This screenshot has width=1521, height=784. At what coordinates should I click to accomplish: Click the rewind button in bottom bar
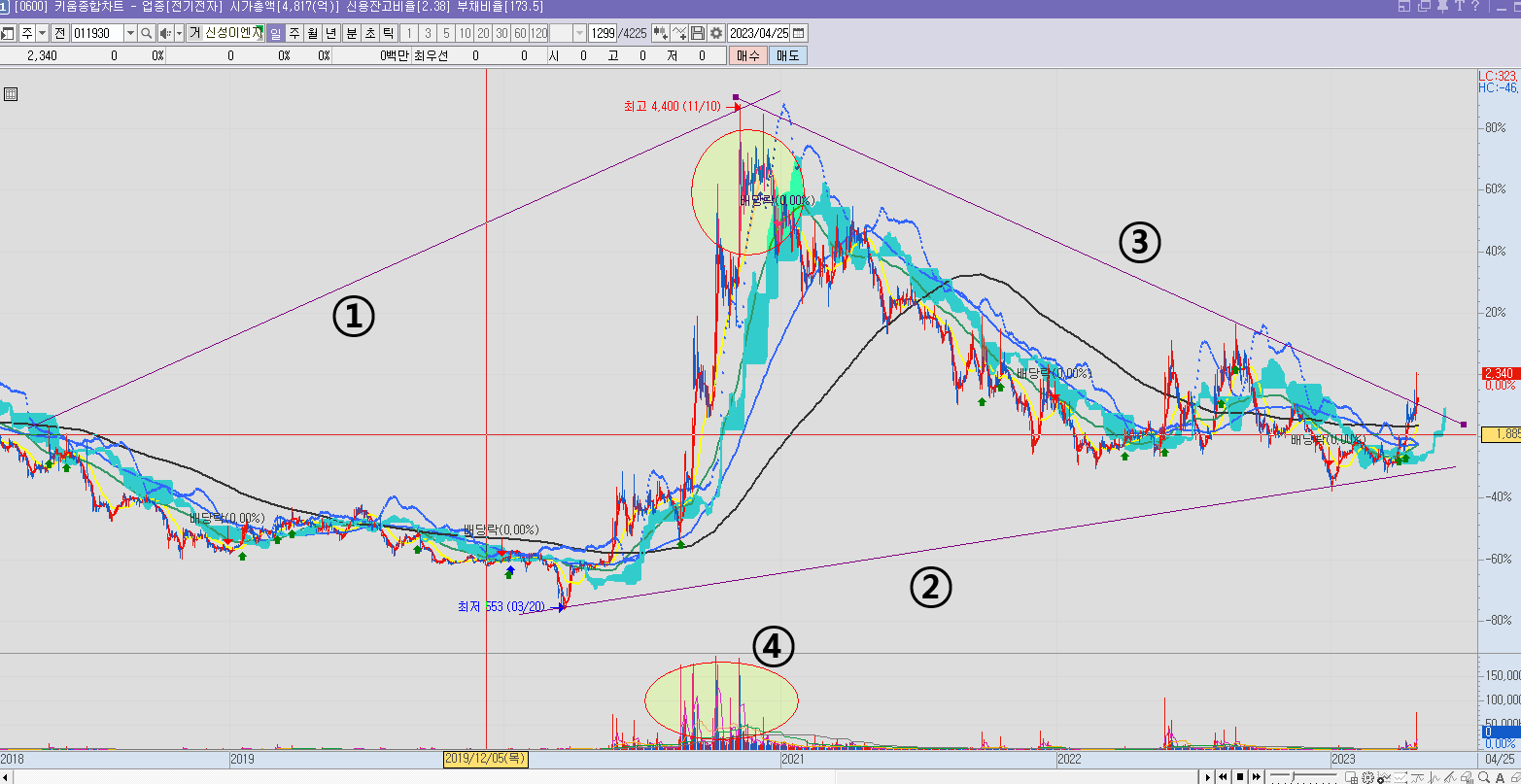1223,777
